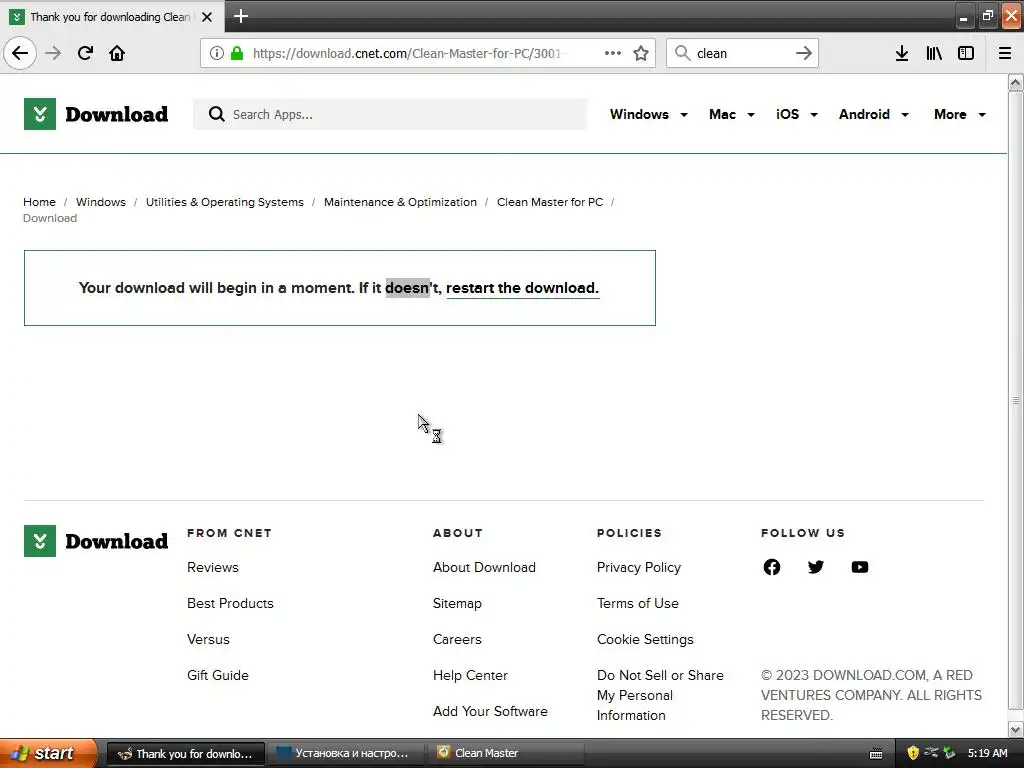Toggle the browser sidebar view
Viewport: 1024px width, 768px height.
coord(966,53)
